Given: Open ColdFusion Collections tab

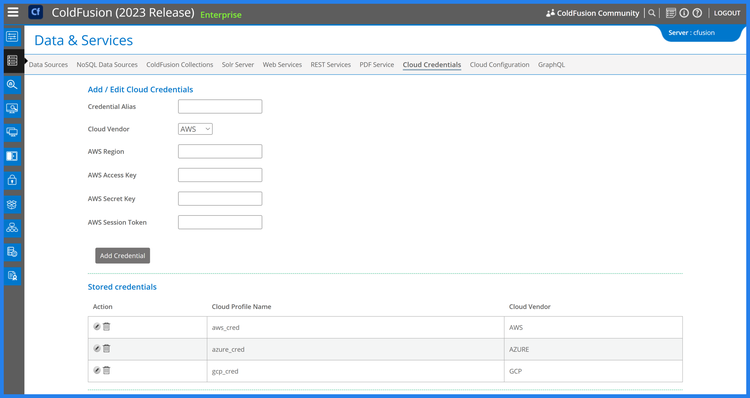Looking at the screenshot, I should coord(180,65).
